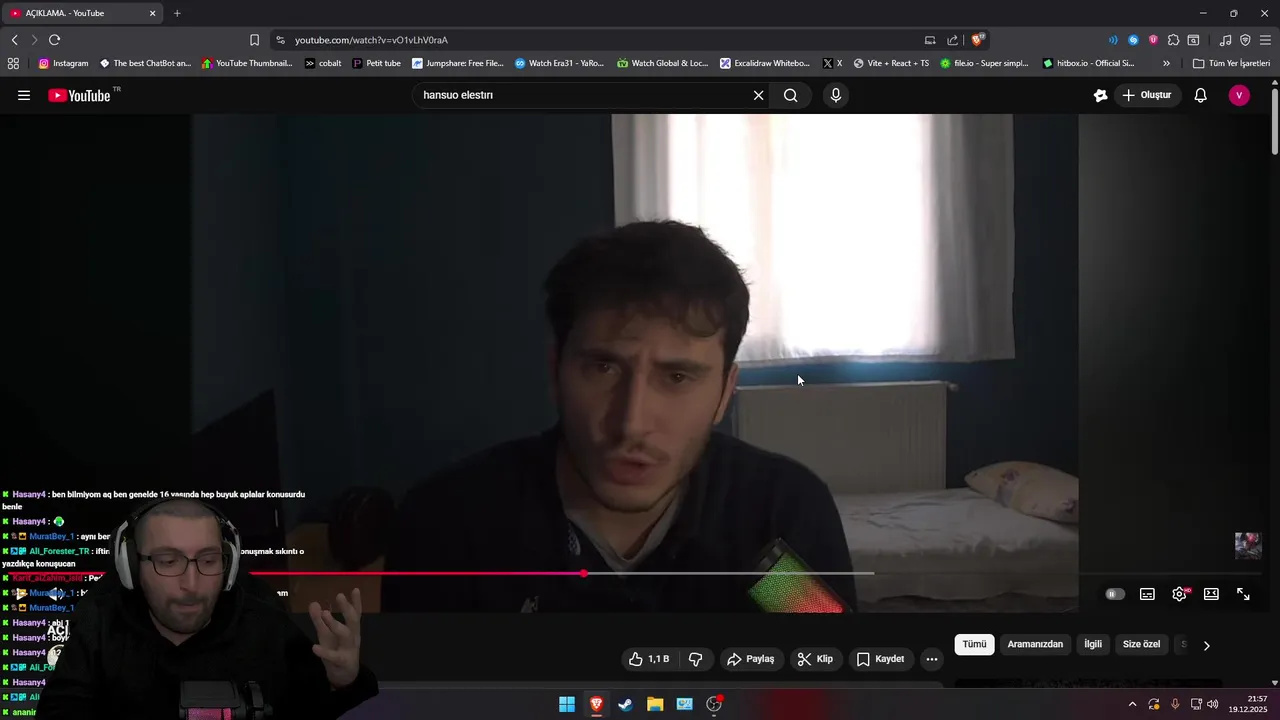Click the red scrubber handle on timeline

[x=583, y=573]
